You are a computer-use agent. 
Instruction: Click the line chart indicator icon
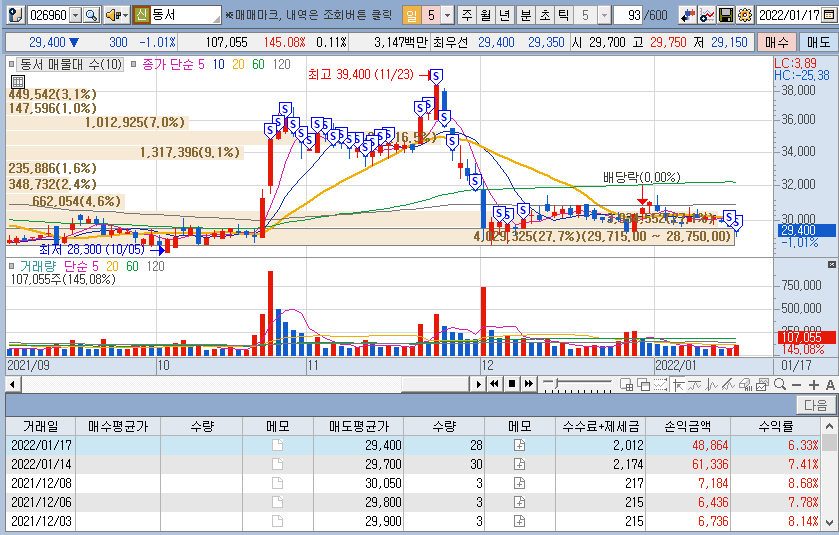click(707, 15)
